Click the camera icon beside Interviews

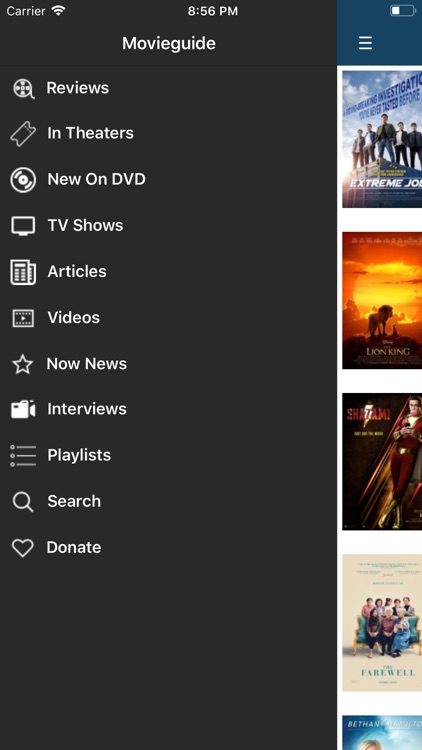click(23, 409)
